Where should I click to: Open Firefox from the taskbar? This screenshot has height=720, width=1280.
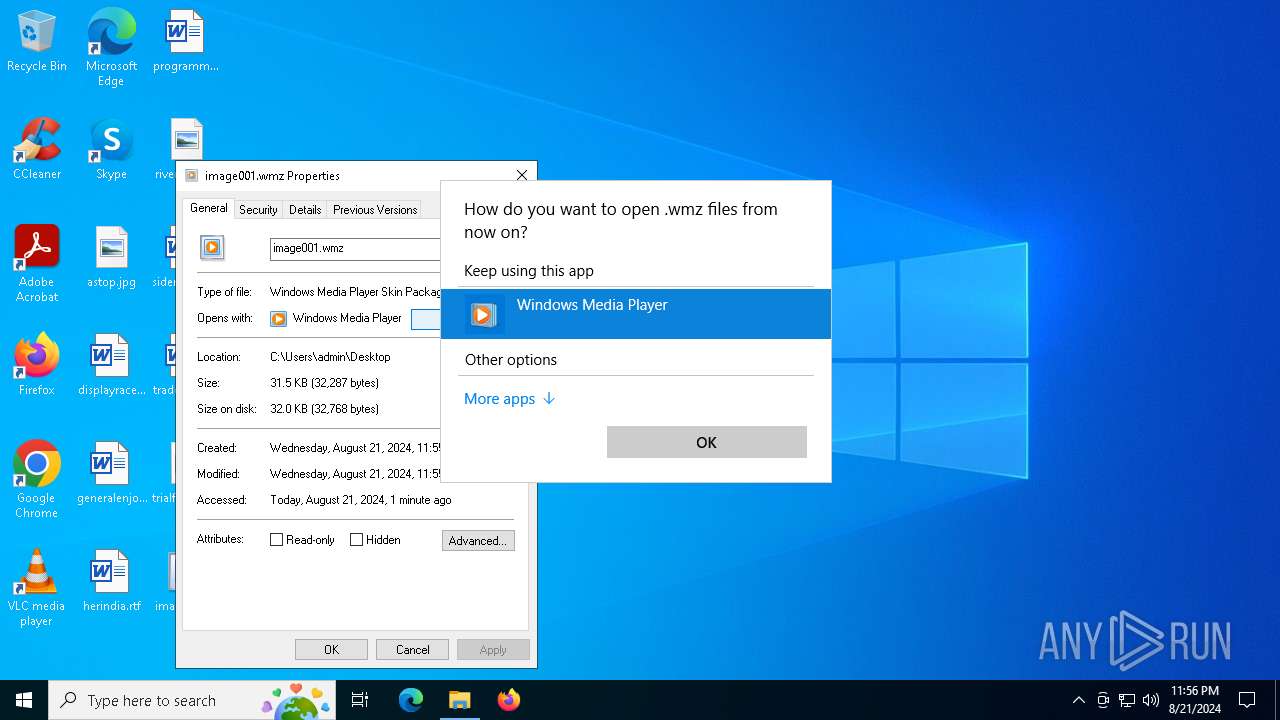pos(509,700)
